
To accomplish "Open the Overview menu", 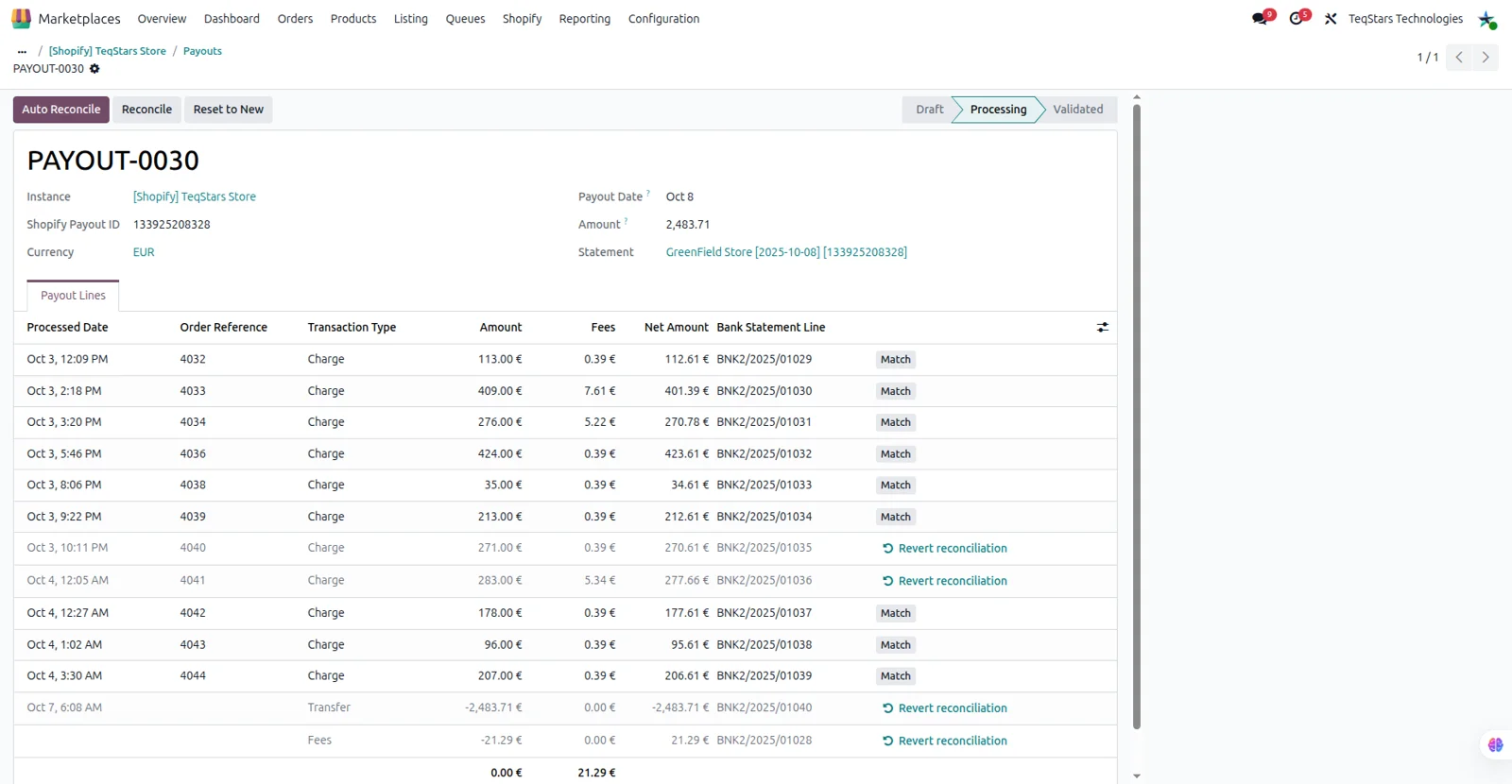I will tap(162, 19).
